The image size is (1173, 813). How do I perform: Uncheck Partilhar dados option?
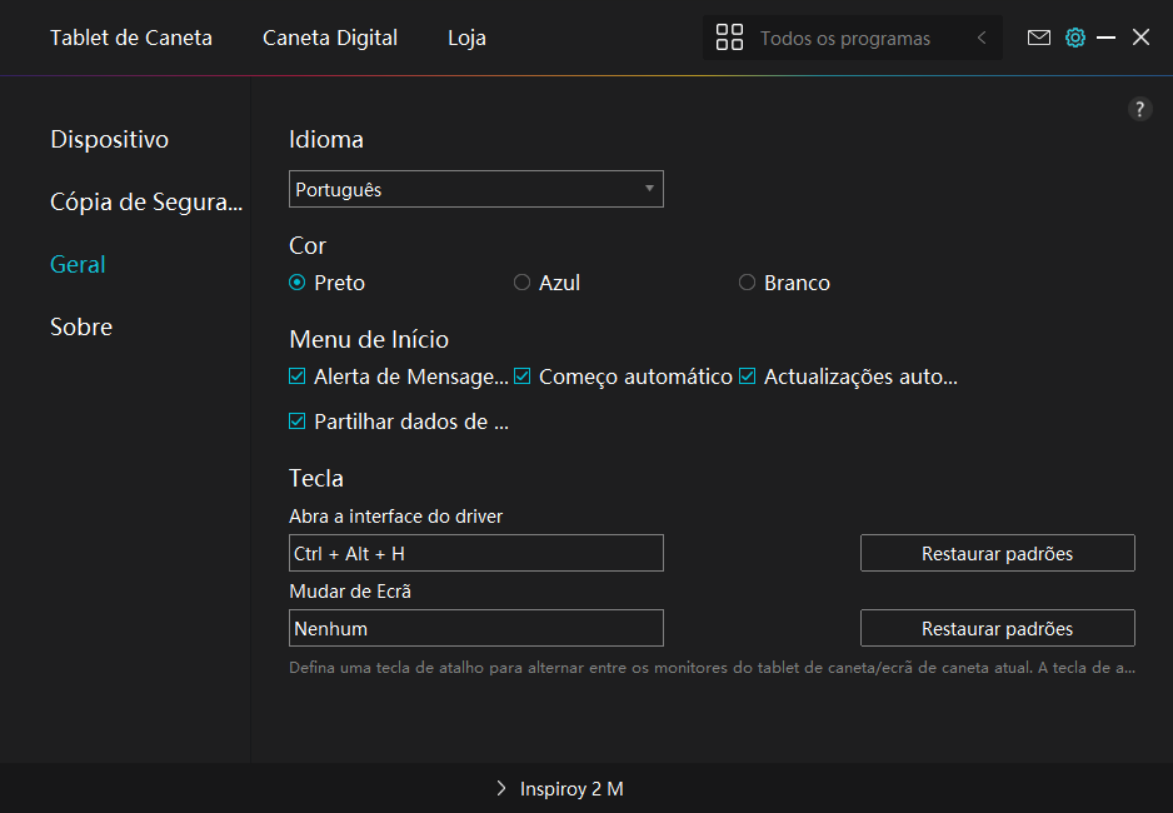pos(297,421)
